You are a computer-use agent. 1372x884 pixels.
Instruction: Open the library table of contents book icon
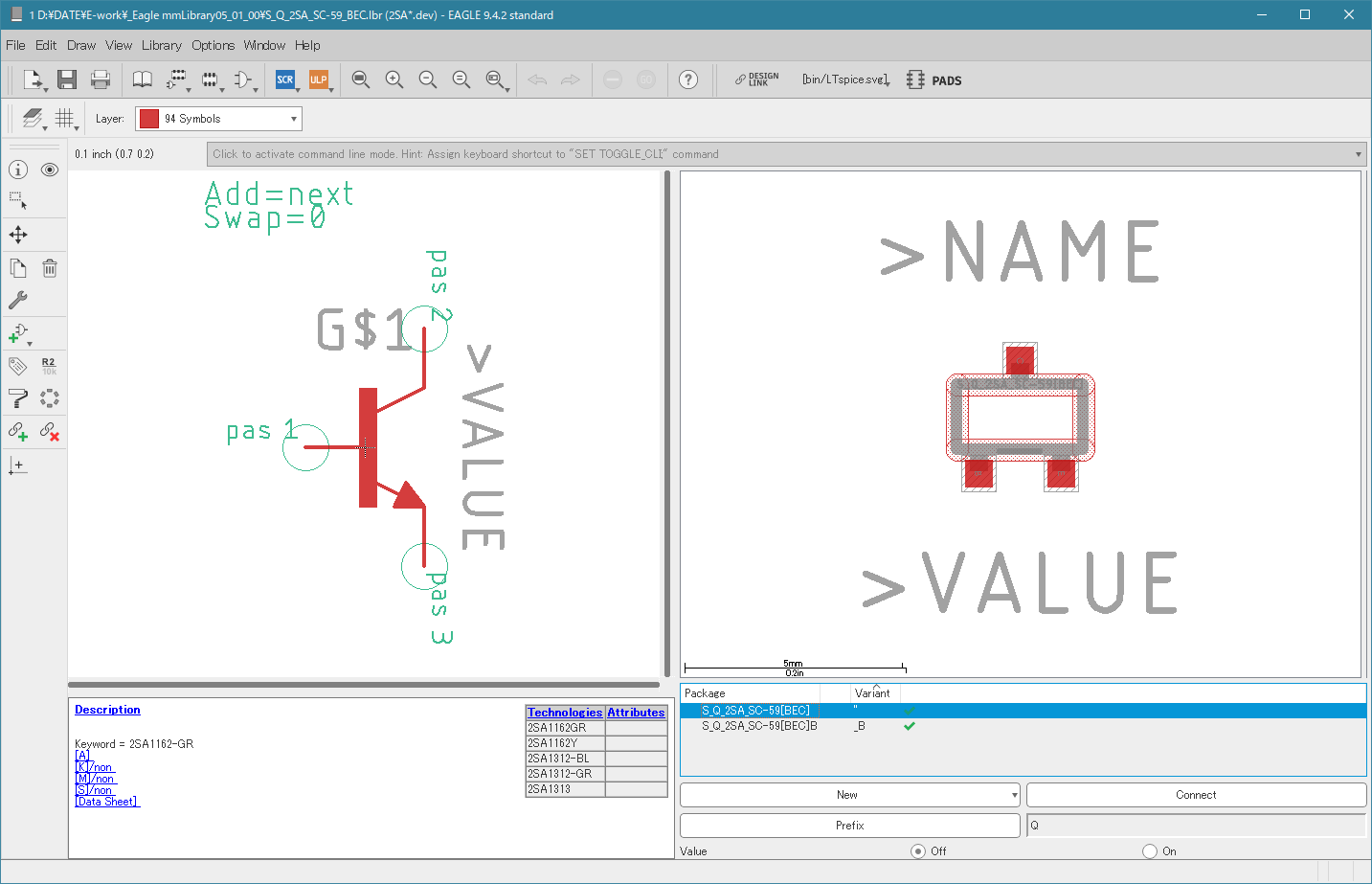[x=142, y=79]
